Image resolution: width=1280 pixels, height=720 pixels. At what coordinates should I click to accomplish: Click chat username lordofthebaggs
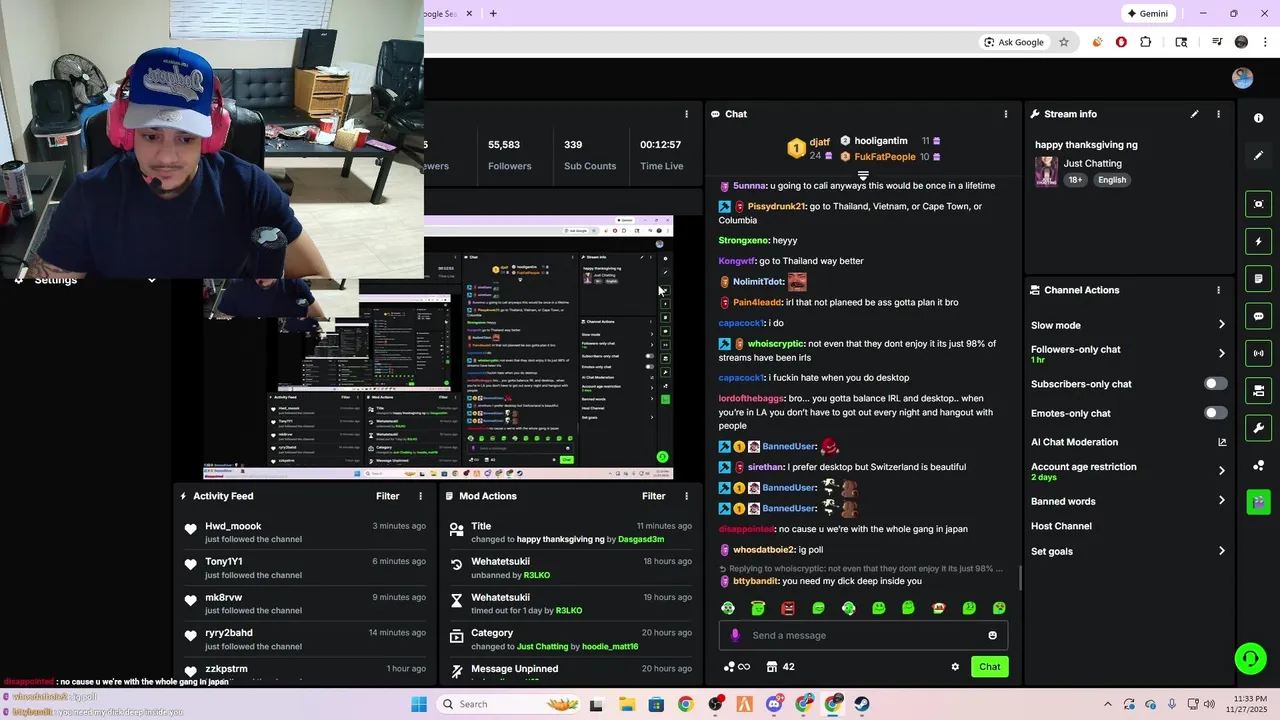(x=752, y=399)
